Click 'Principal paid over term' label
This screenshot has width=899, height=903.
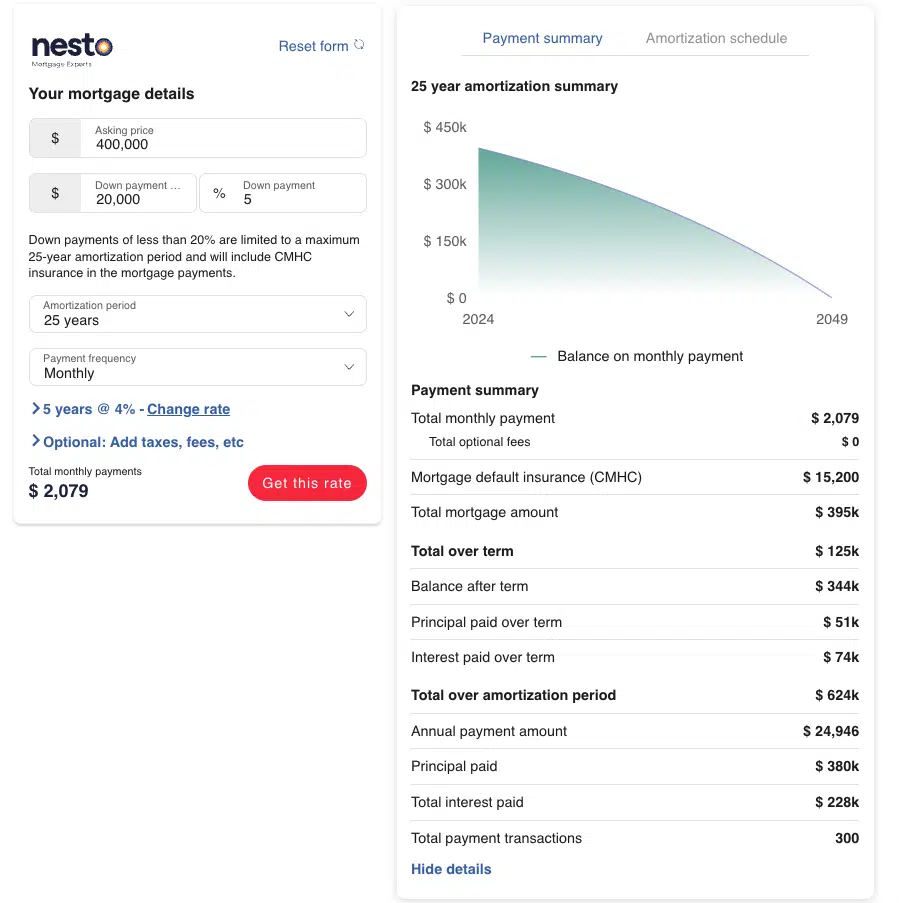(486, 622)
